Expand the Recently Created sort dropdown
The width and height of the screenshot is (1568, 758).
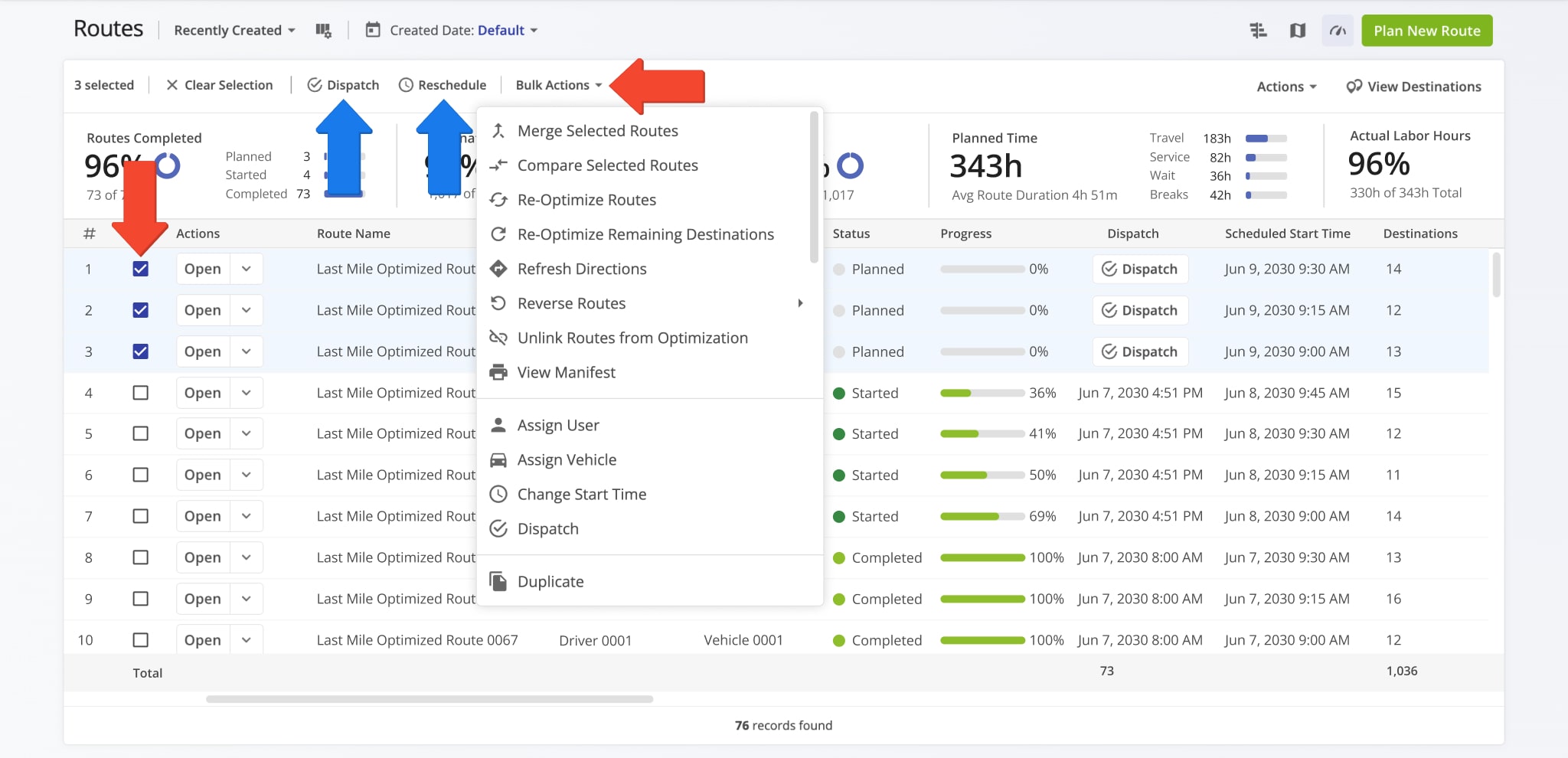tap(232, 30)
